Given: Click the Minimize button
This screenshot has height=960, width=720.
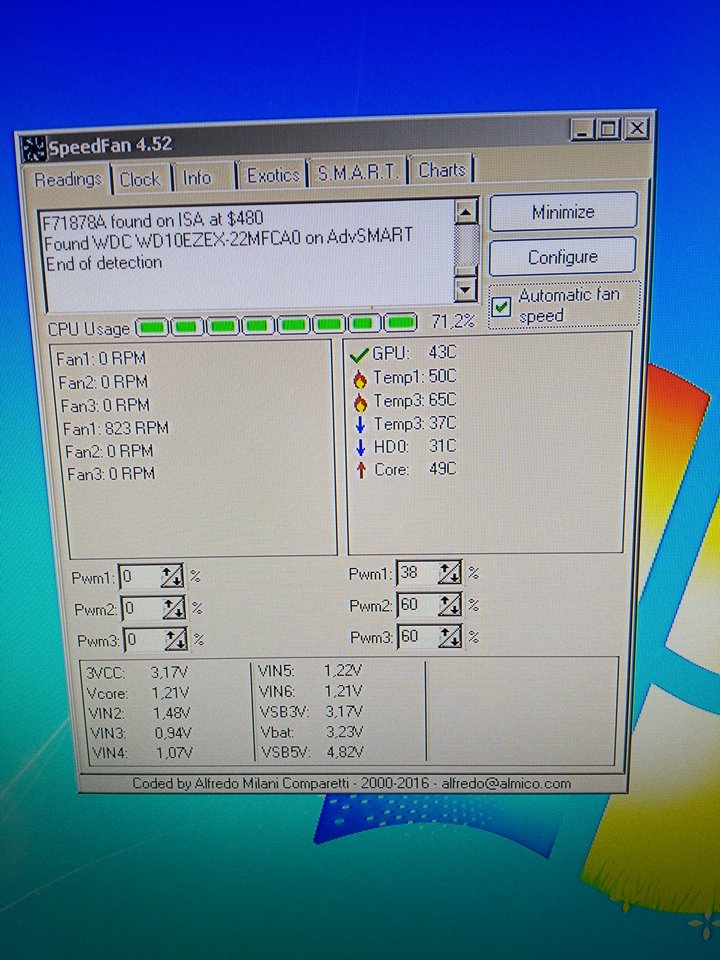Looking at the screenshot, I should point(563,212).
